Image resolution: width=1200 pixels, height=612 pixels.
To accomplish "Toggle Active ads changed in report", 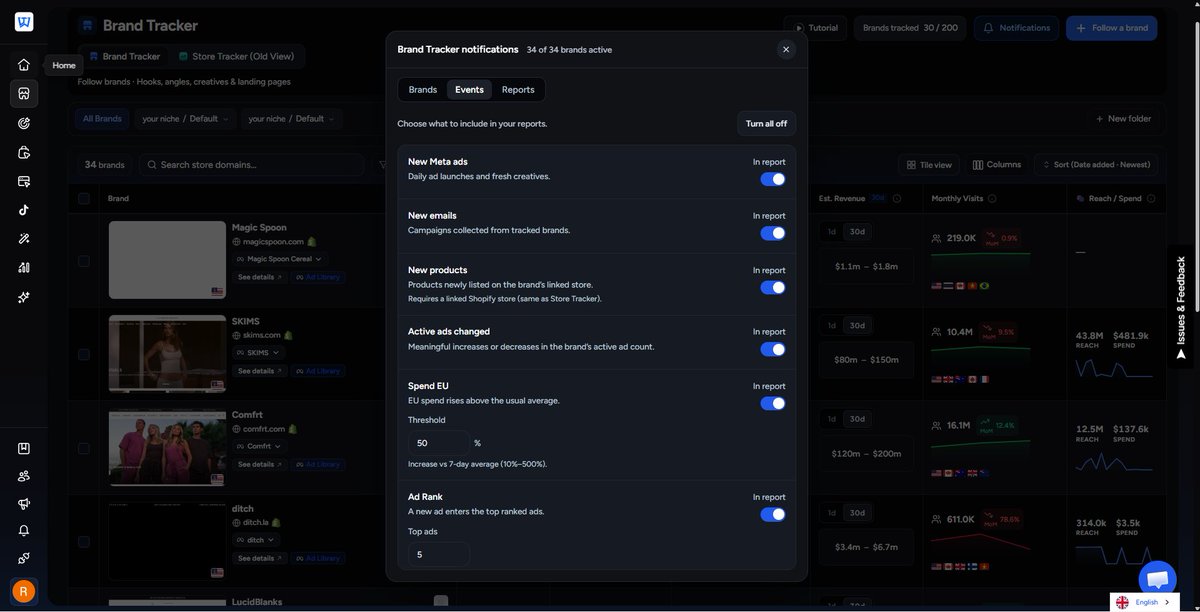I will (772, 349).
